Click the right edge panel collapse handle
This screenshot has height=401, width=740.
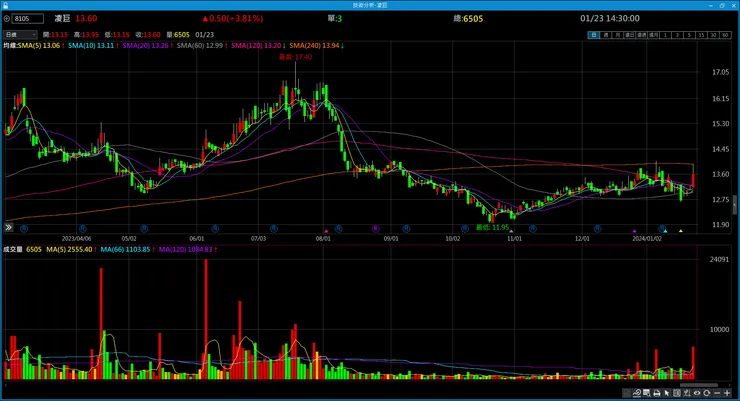click(x=734, y=204)
